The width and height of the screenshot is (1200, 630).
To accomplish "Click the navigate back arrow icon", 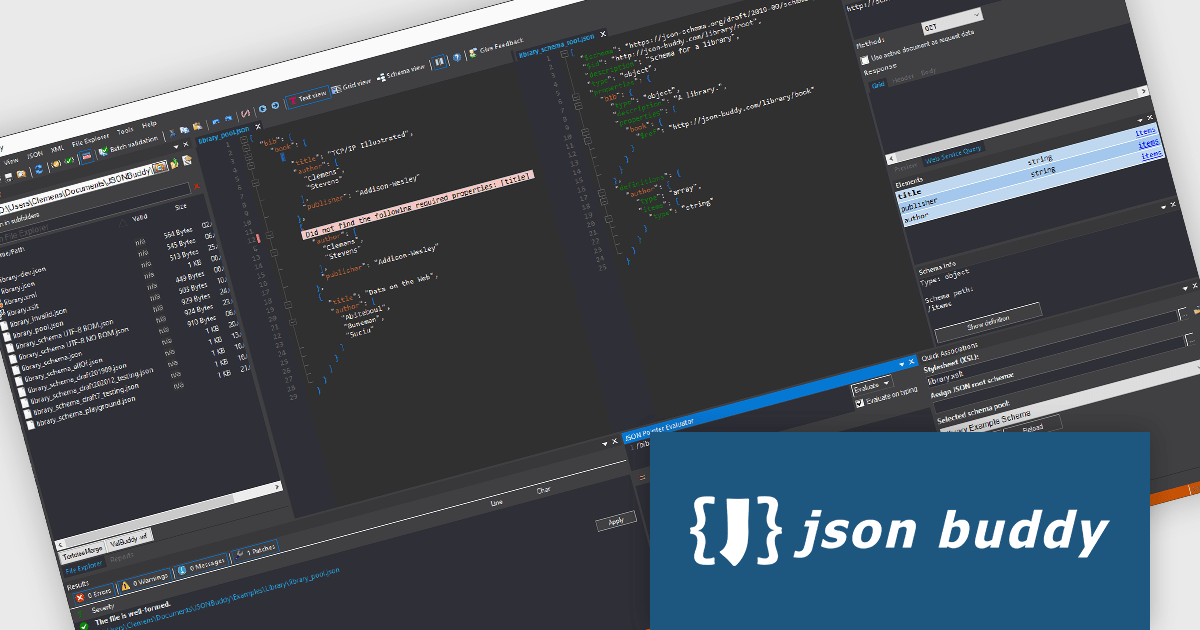I will point(262,109).
